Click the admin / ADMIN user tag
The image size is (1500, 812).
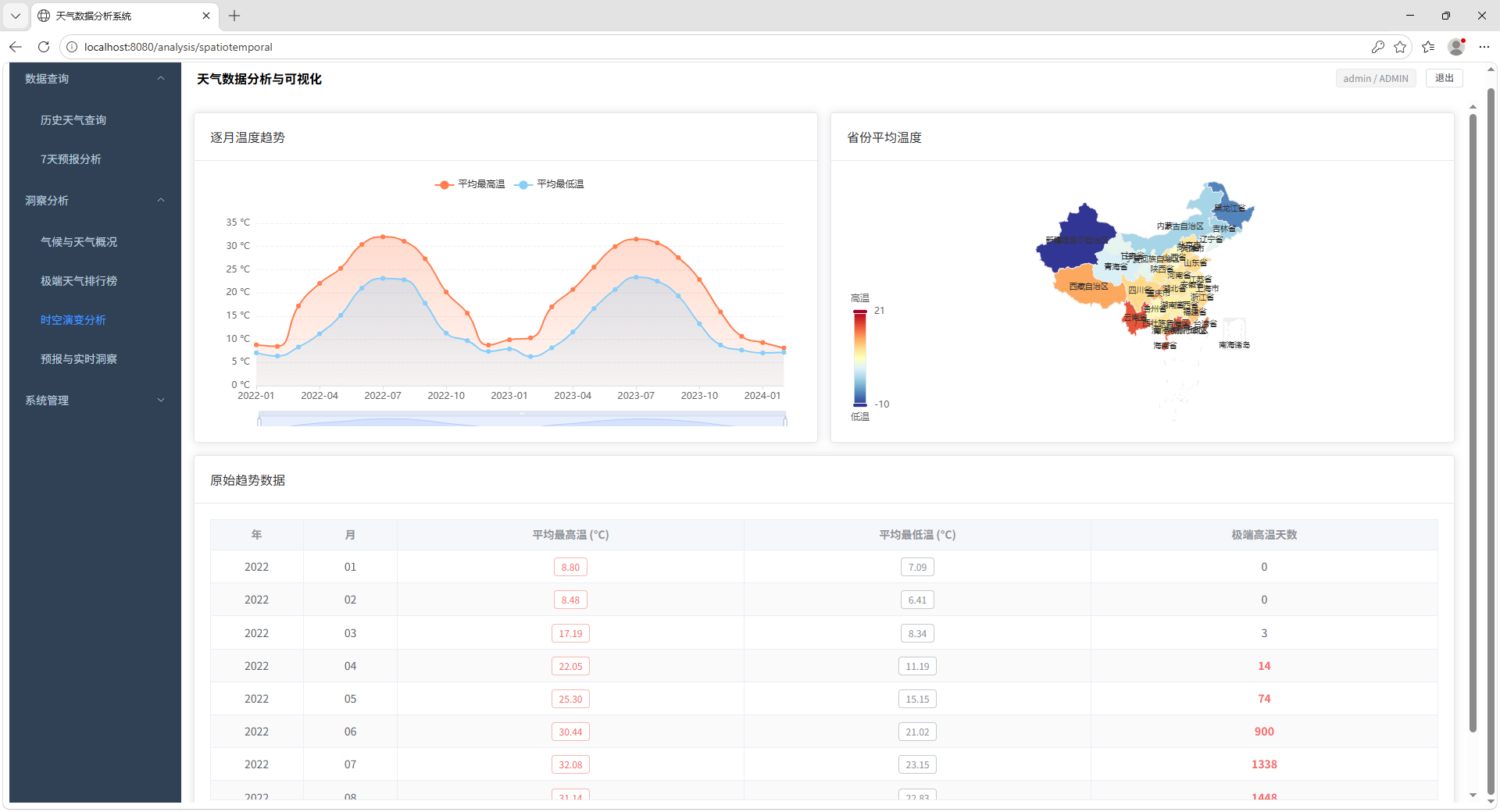point(1375,78)
